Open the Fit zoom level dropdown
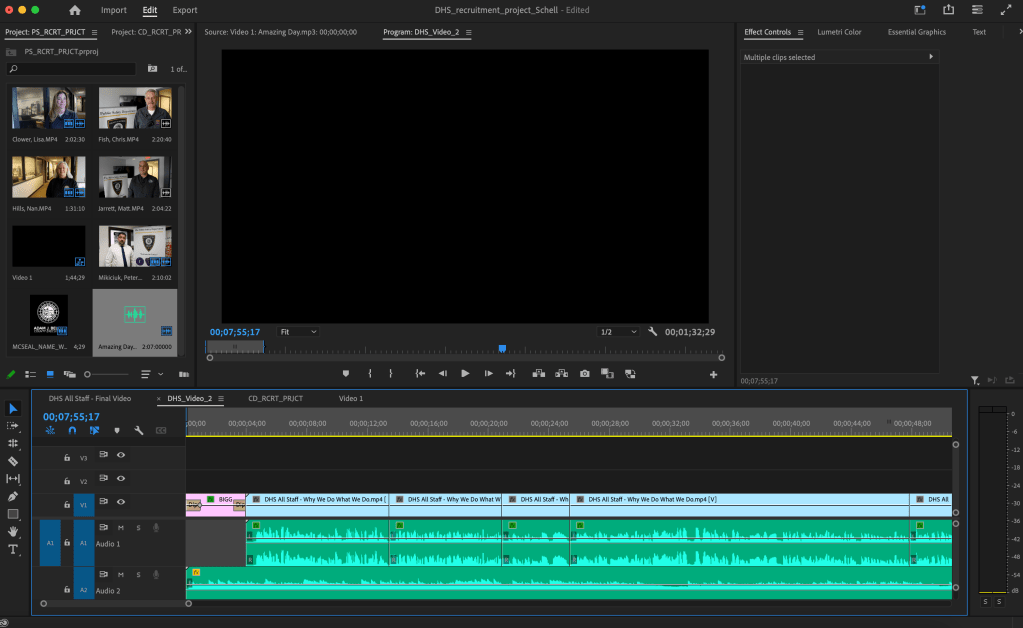The width and height of the screenshot is (1023, 628). [x=298, y=332]
